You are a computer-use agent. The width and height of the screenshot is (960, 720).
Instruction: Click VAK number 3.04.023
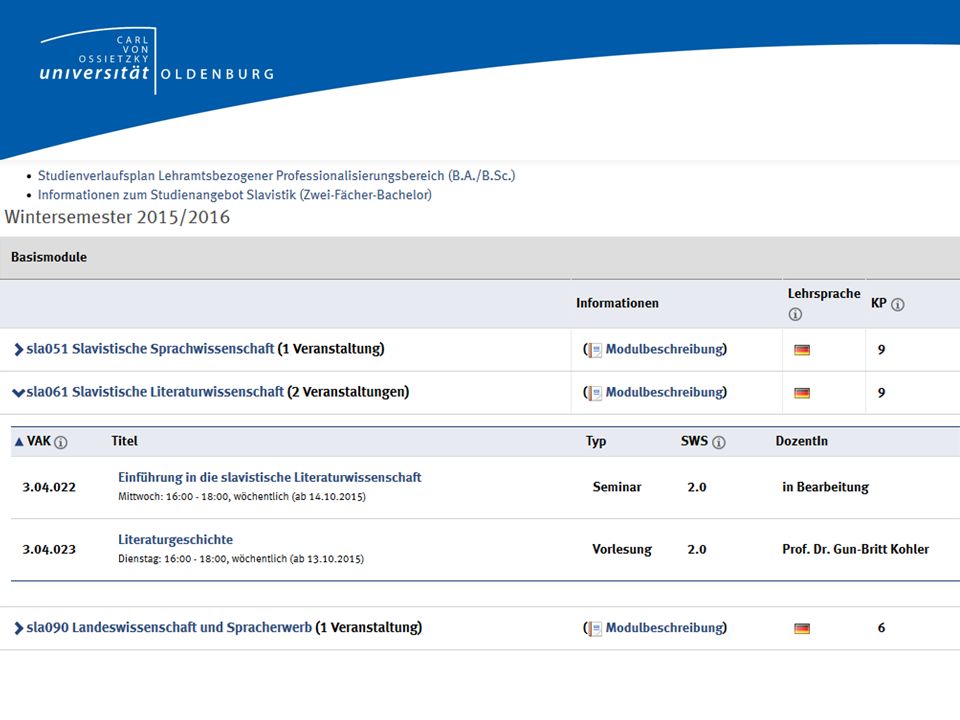pos(49,550)
